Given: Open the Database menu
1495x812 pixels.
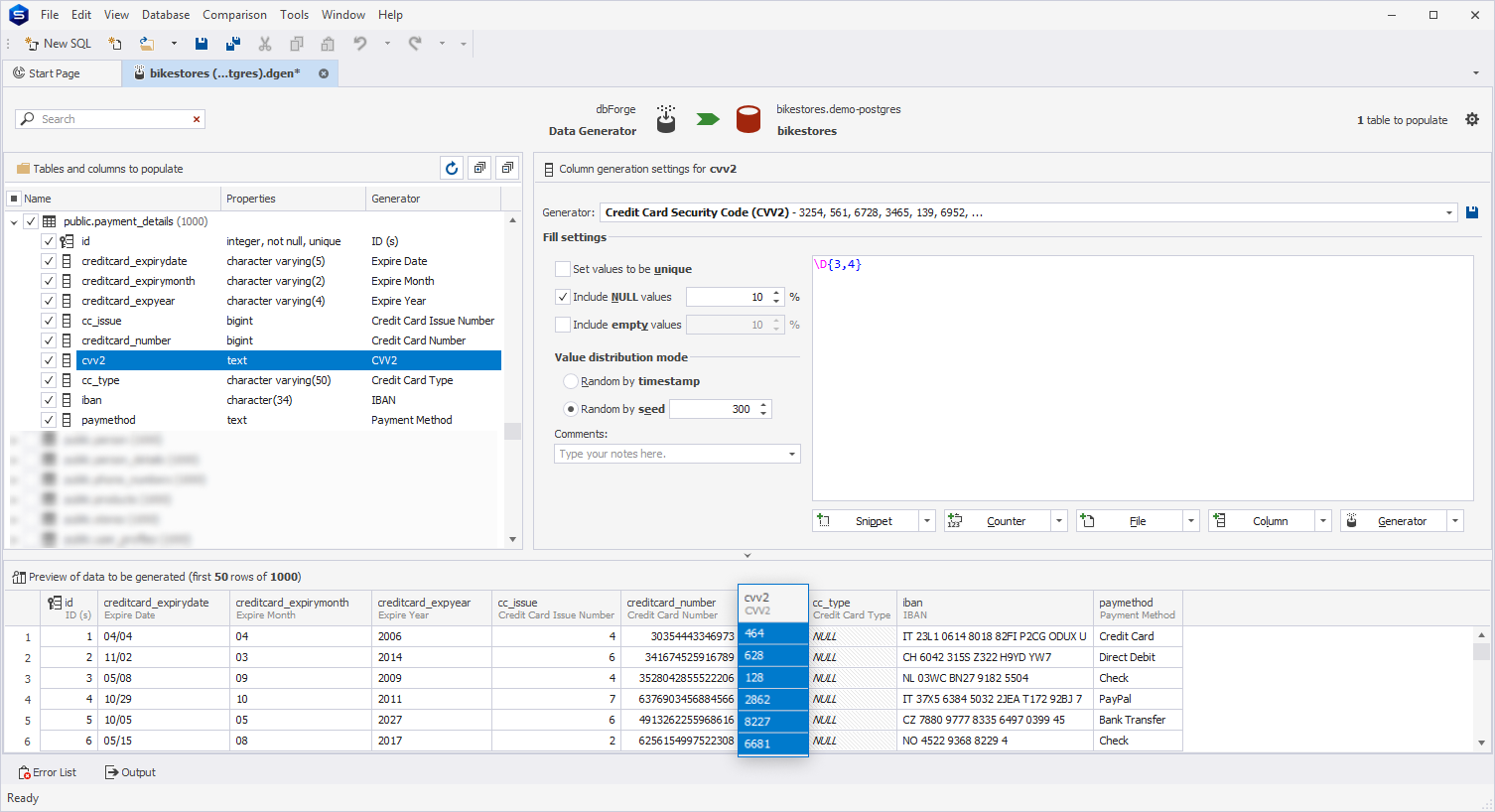Looking at the screenshot, I should click(166, 15).
